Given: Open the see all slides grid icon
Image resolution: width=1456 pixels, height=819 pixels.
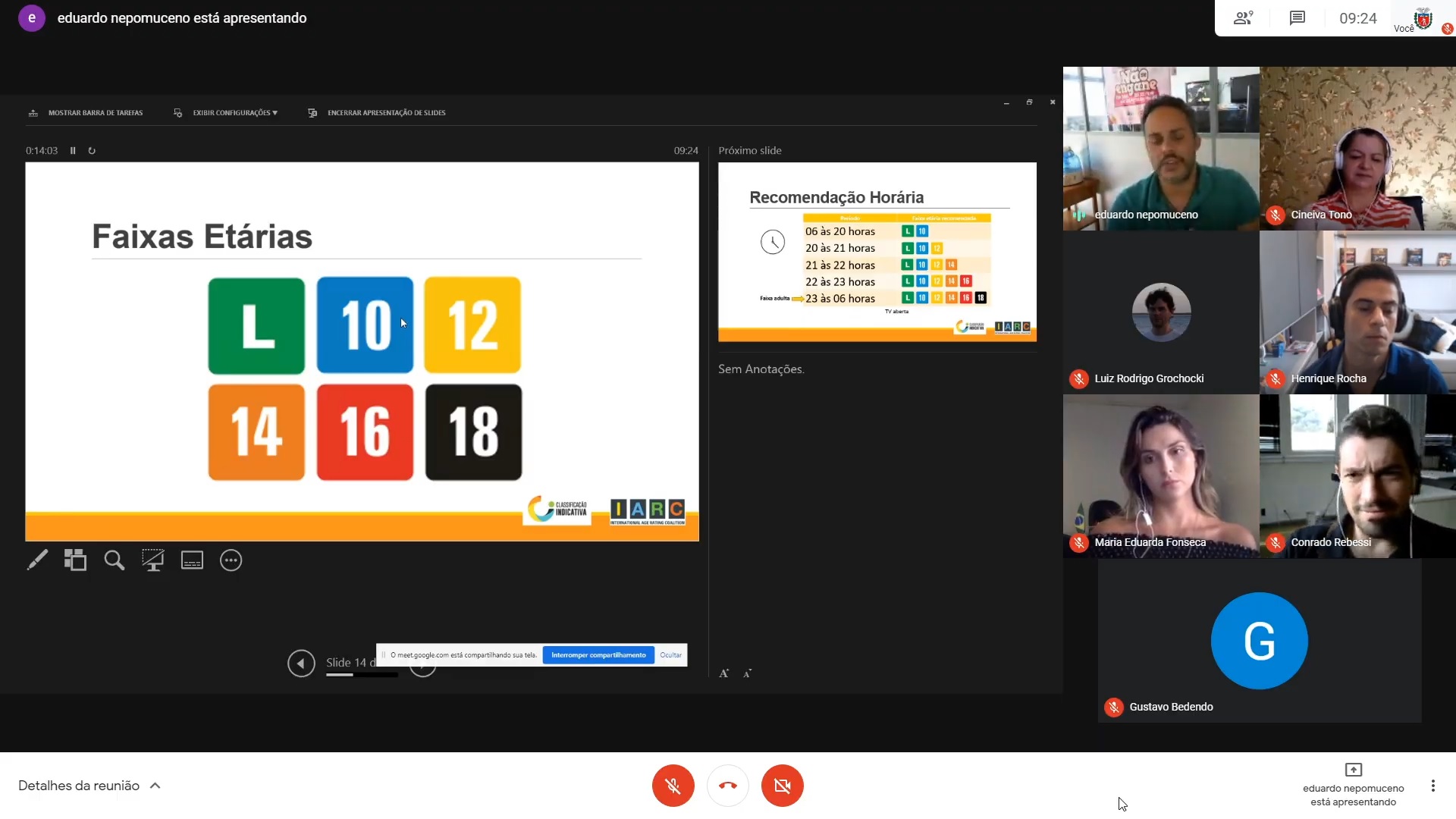Looking at the screenshot, I should tap(75, 560).
